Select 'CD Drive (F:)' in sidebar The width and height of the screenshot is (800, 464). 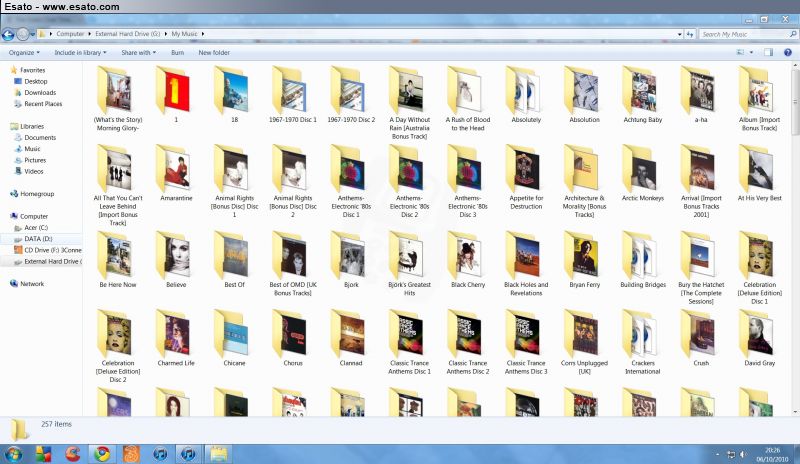tap(53, 250)
